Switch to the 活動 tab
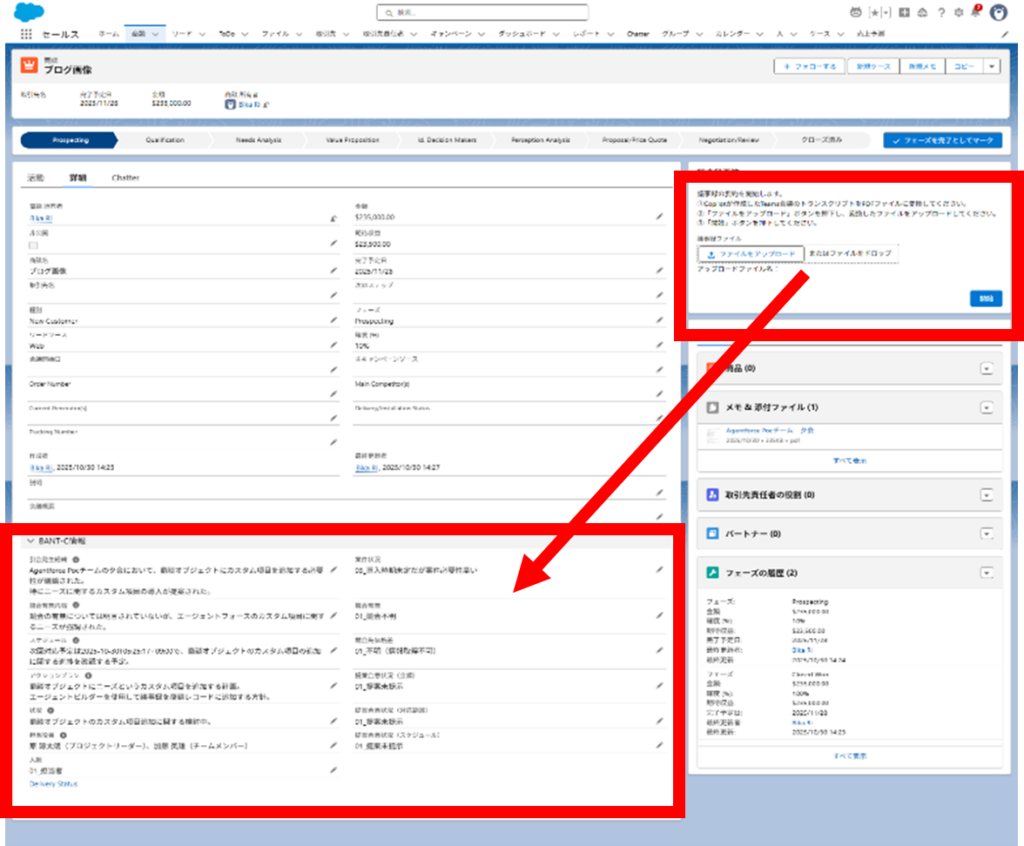The height and width of the screenshot is (846, 1024). pos(35,177)
